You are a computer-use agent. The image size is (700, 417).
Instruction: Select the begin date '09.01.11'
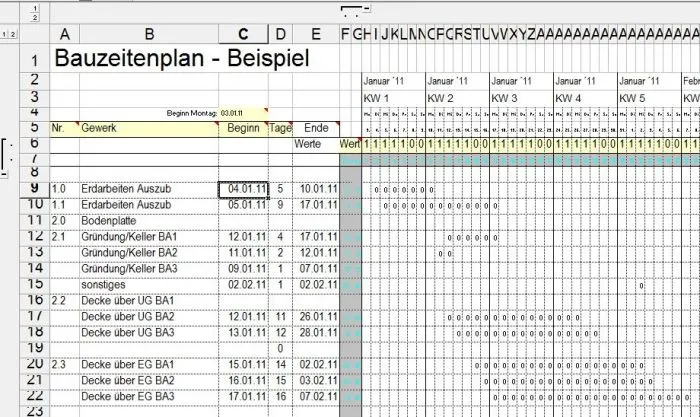click(244, 269)
